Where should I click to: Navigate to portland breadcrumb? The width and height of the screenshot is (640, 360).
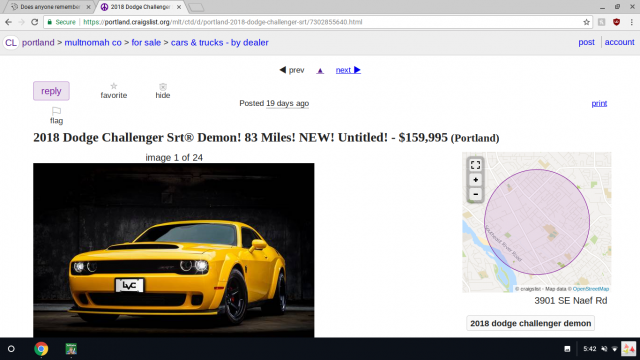click(38, 42)
